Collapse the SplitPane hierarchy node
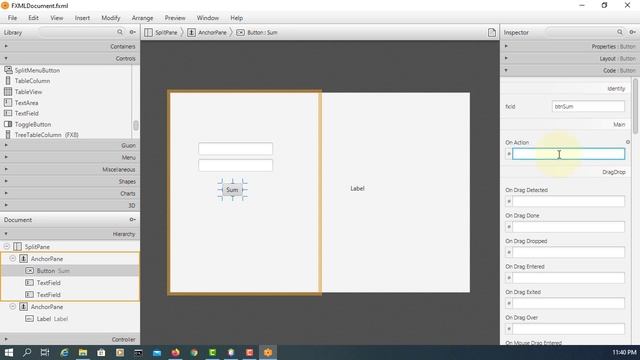 (7, 247)
